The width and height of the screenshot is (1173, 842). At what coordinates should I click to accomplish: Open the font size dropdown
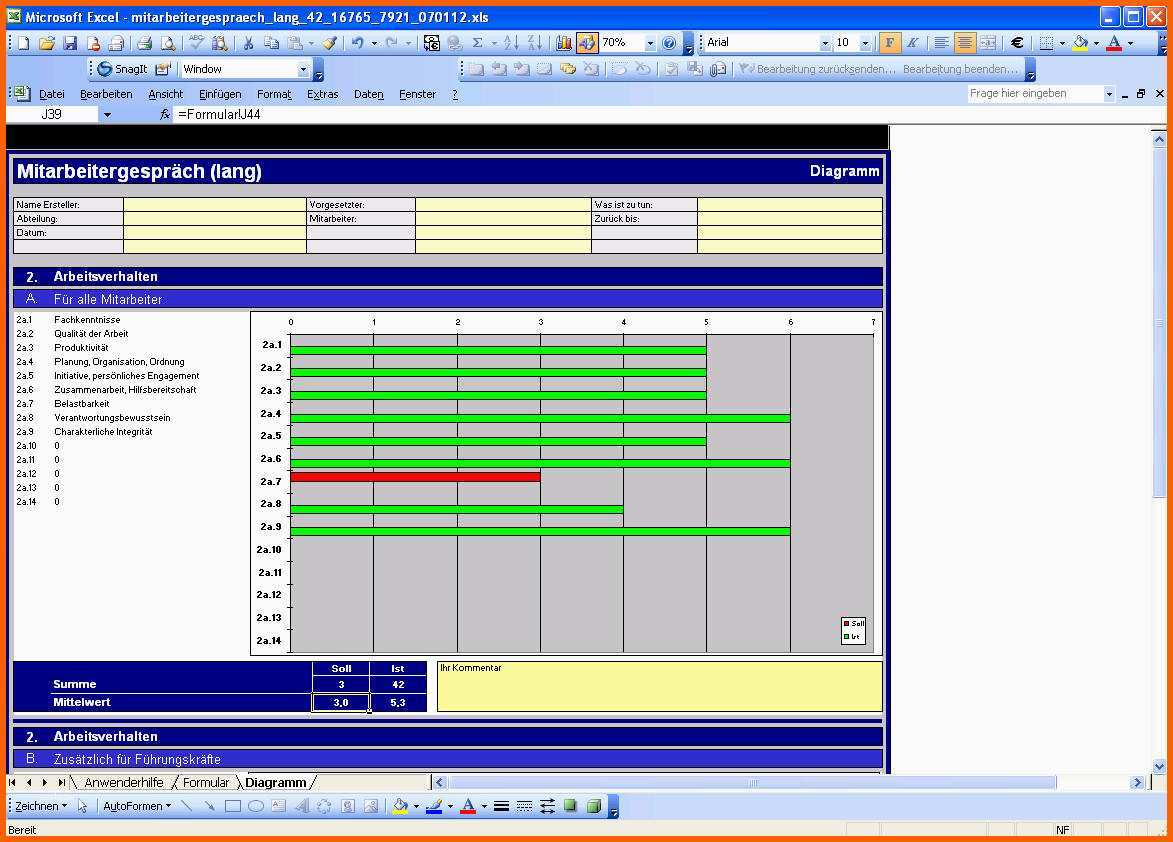[x=866, y=43]
